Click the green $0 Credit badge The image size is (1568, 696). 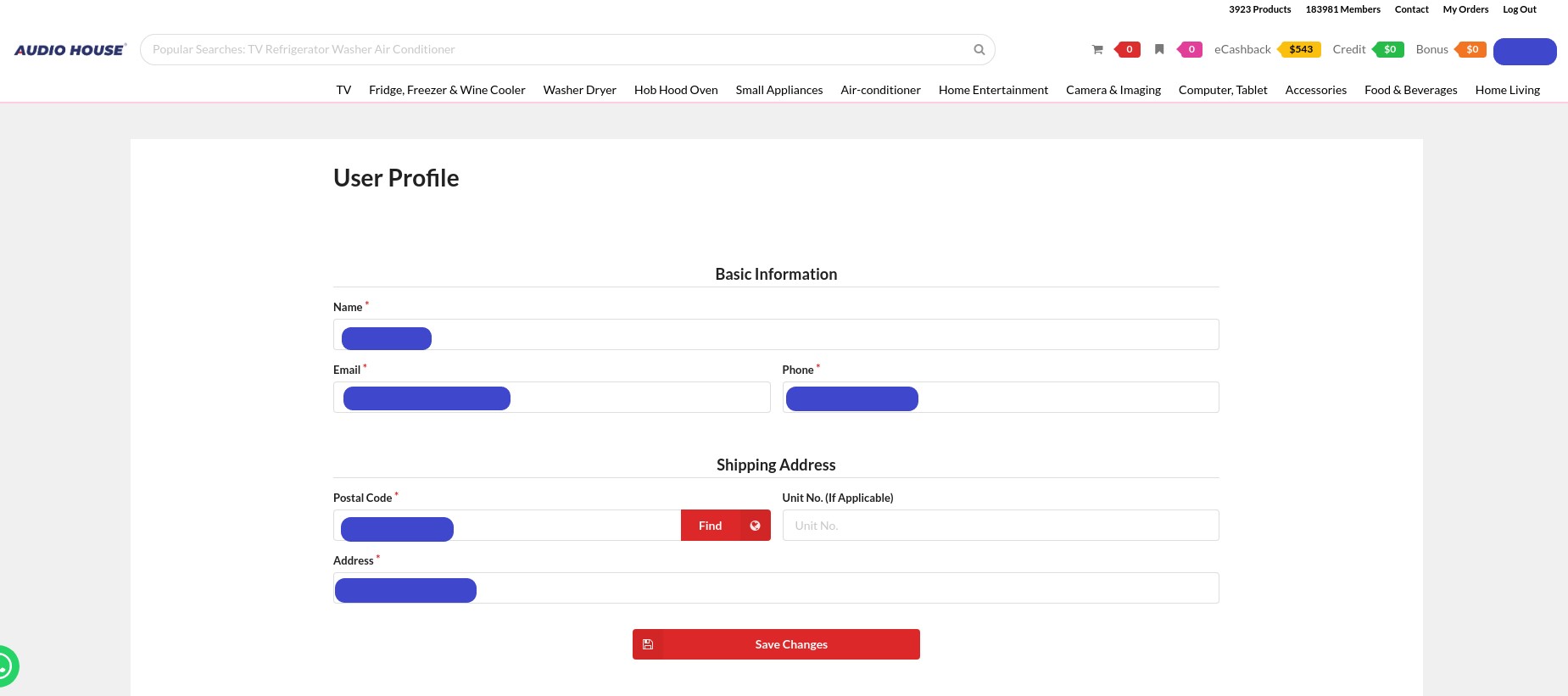pos(1389,49)
